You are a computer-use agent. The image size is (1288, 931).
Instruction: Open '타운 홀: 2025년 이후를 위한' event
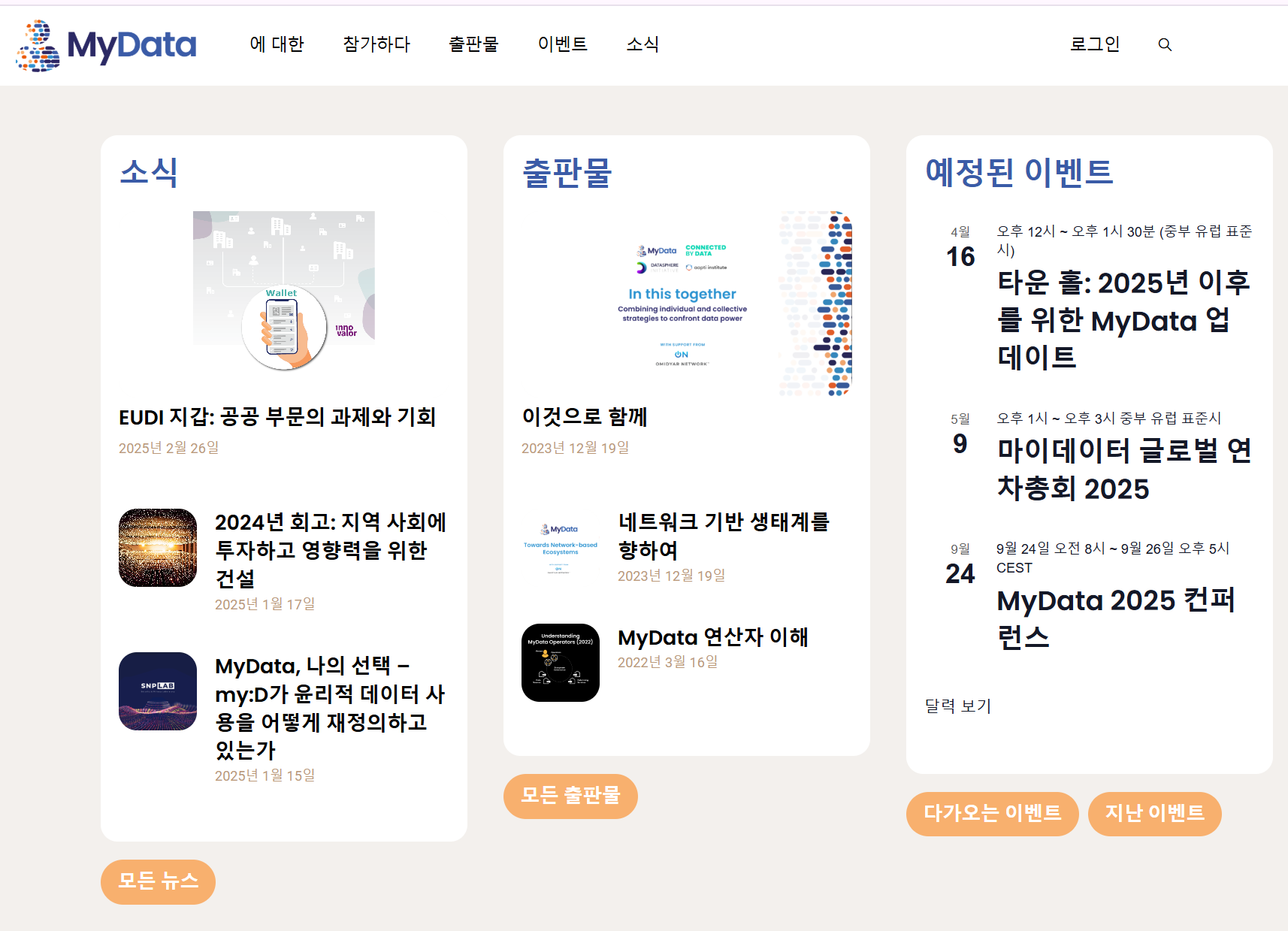(1124, 320)
